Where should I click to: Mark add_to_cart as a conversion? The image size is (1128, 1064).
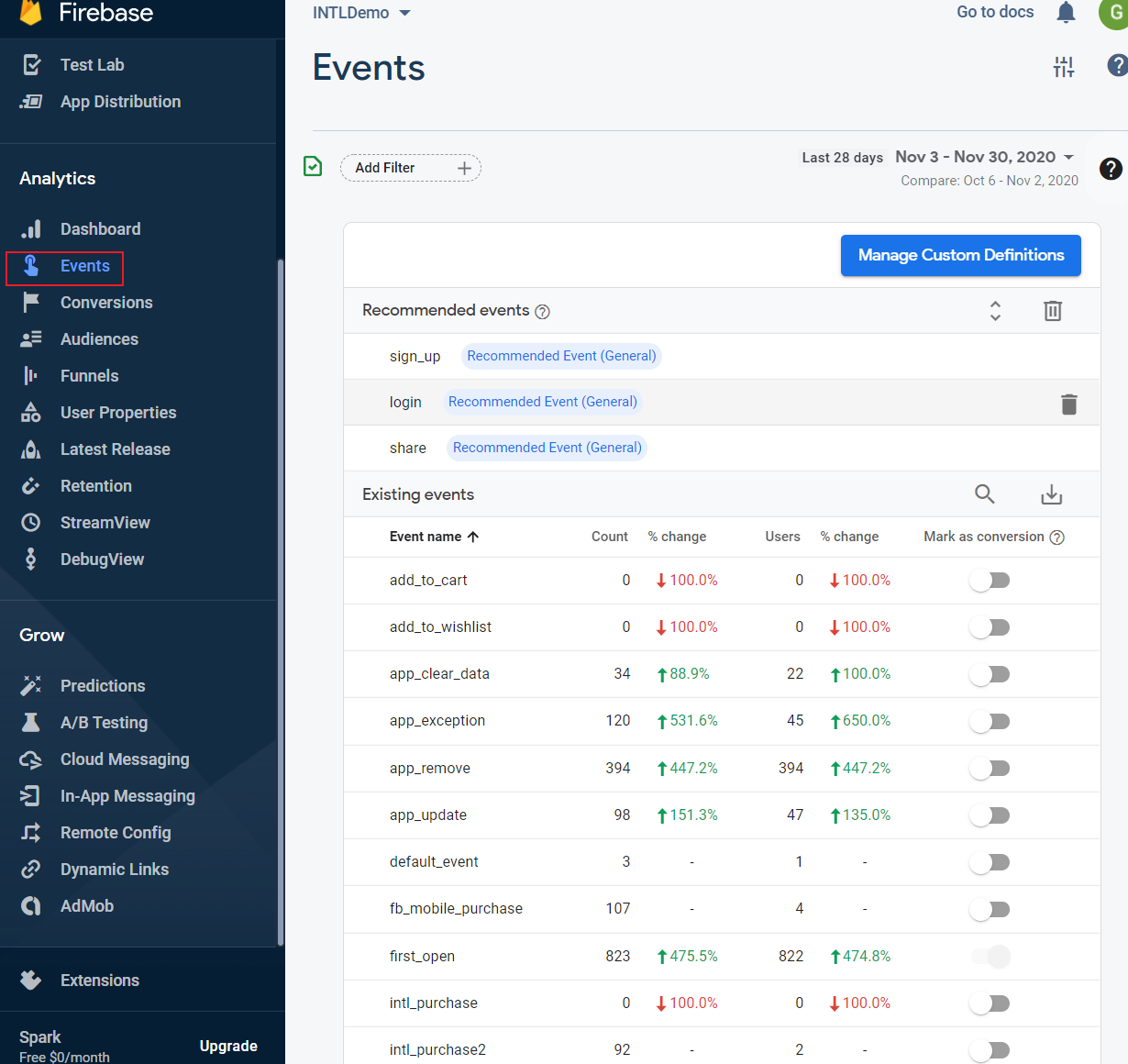[990, 580]
